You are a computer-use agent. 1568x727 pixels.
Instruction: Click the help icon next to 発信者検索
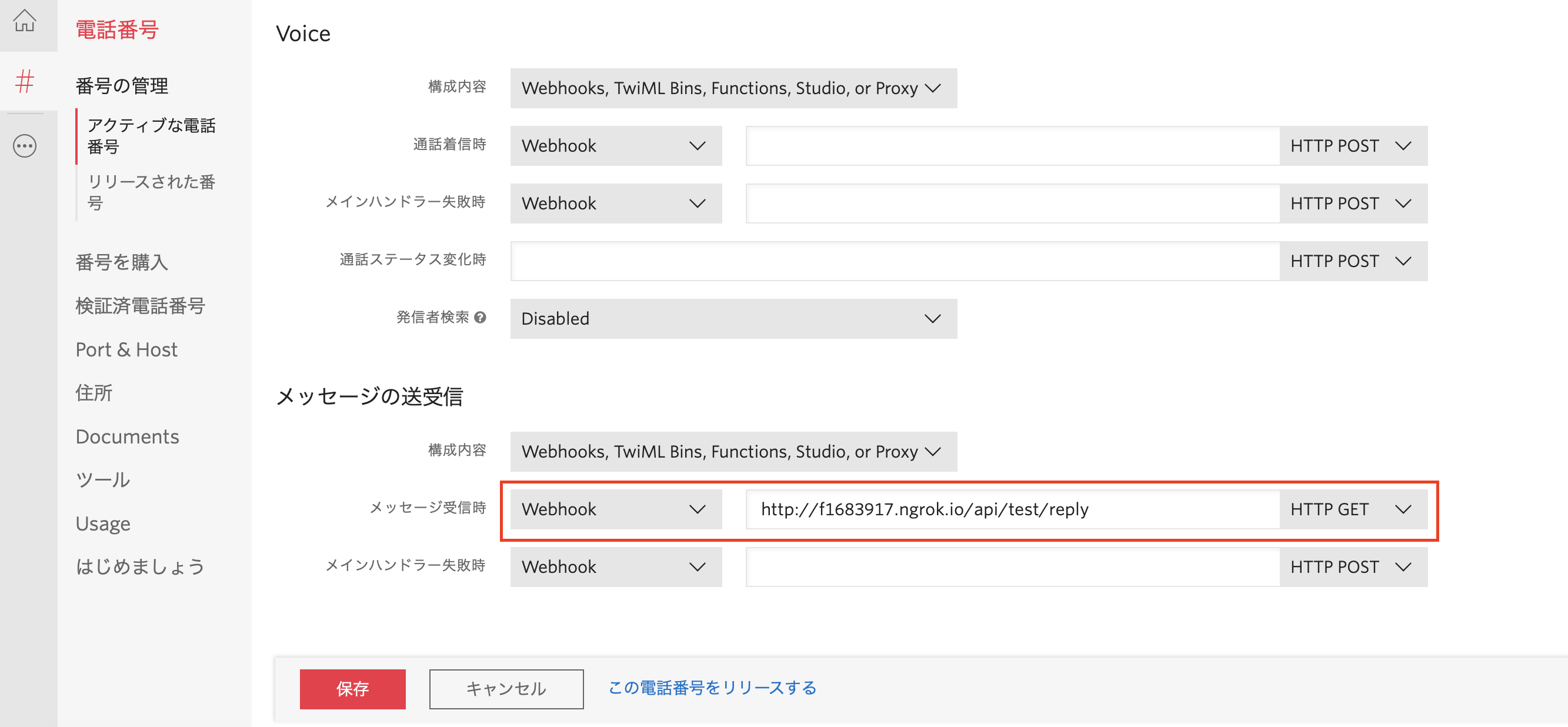480,317
